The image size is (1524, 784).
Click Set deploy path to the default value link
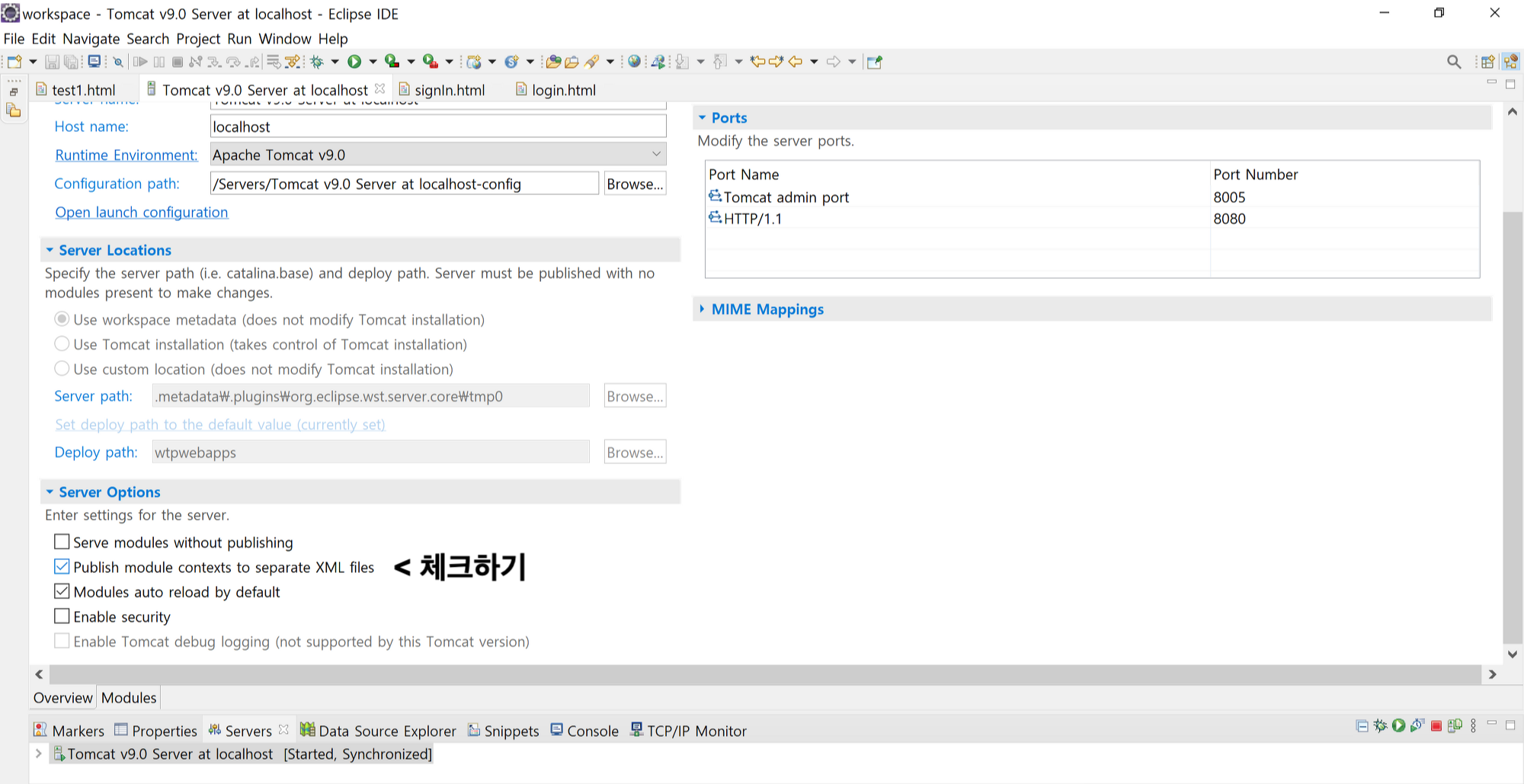click(220, 424)
